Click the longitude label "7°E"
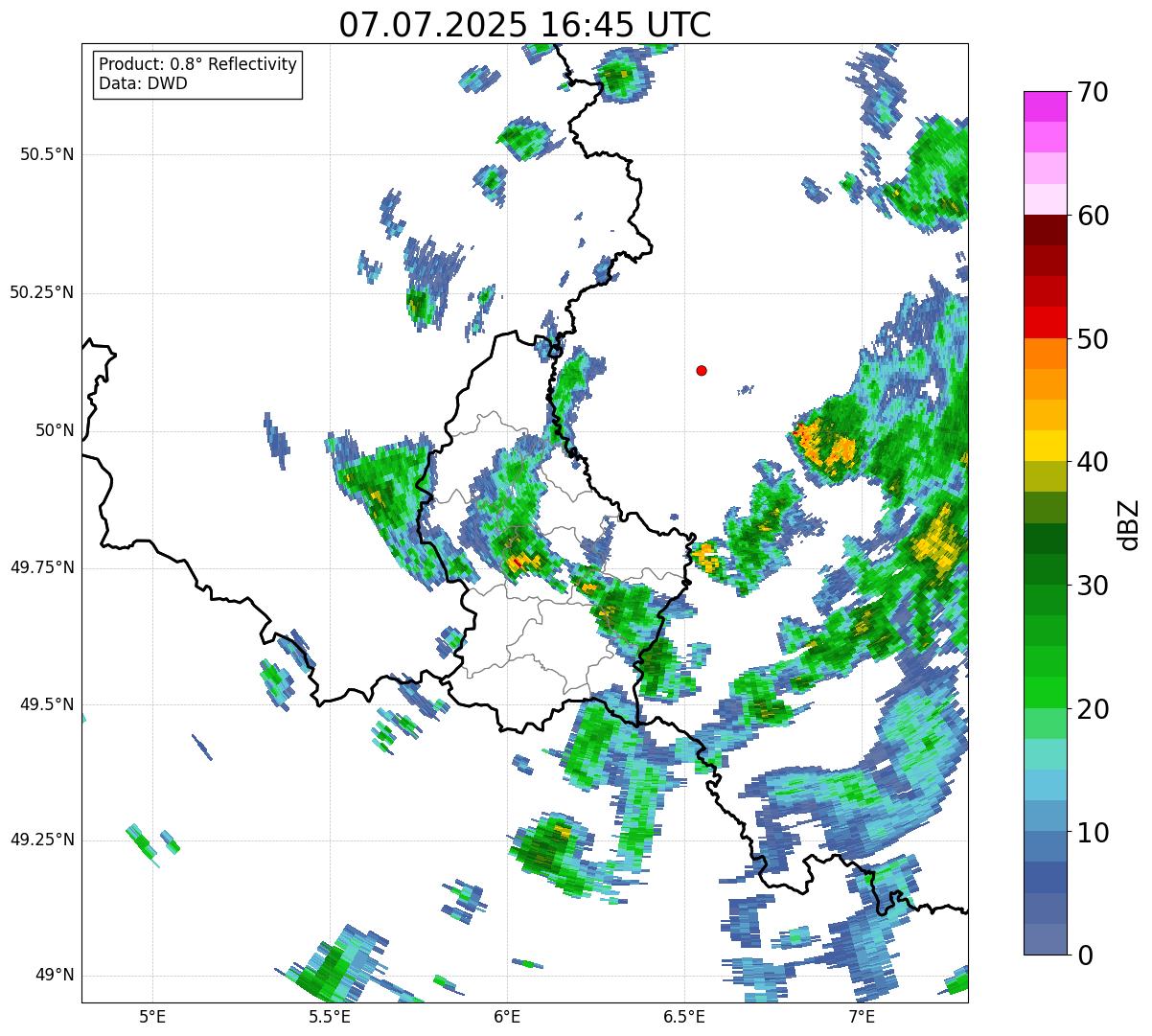Viewport: 1152px width, 1036px height. [x=862, y=1016]
